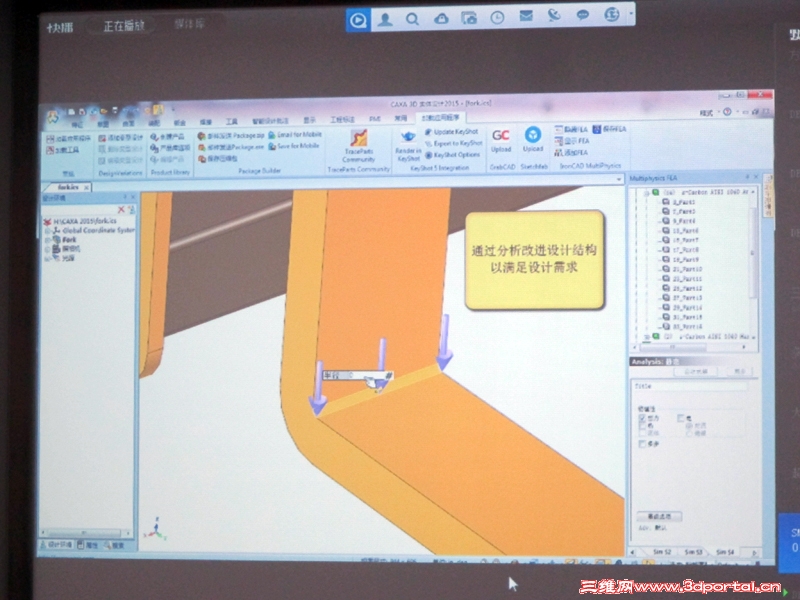Toggle the checkbox in right Analysis column

coord(680,418)
